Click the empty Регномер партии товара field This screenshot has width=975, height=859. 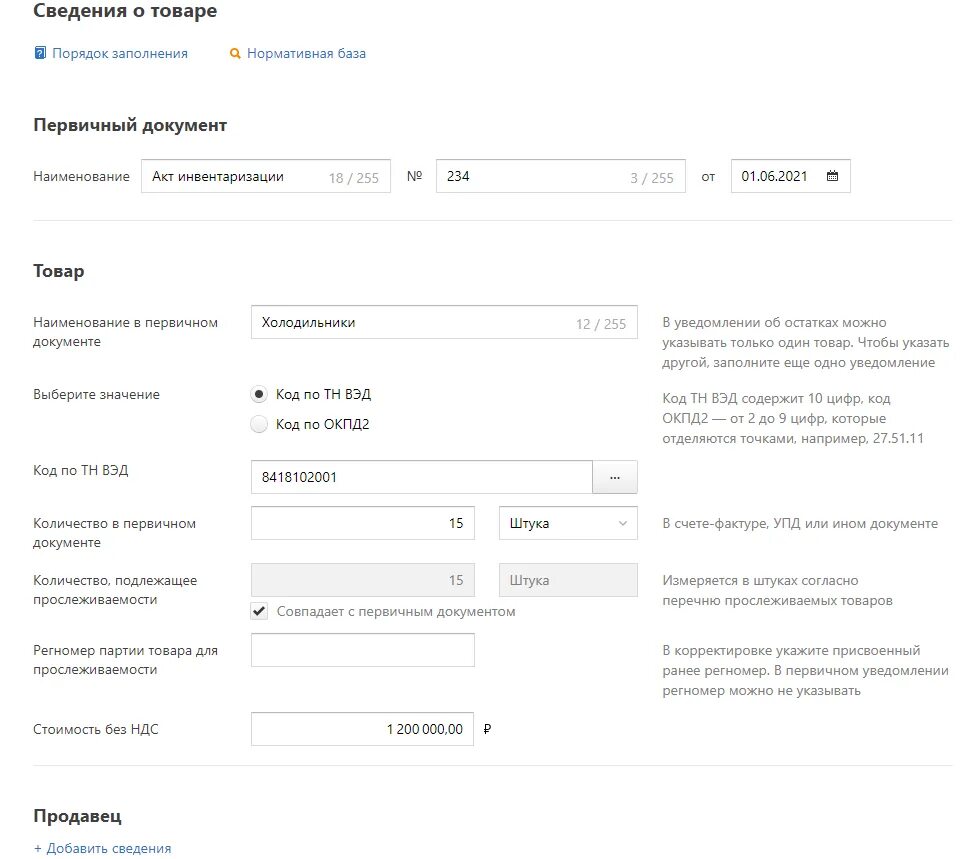(x=363, y=650)
